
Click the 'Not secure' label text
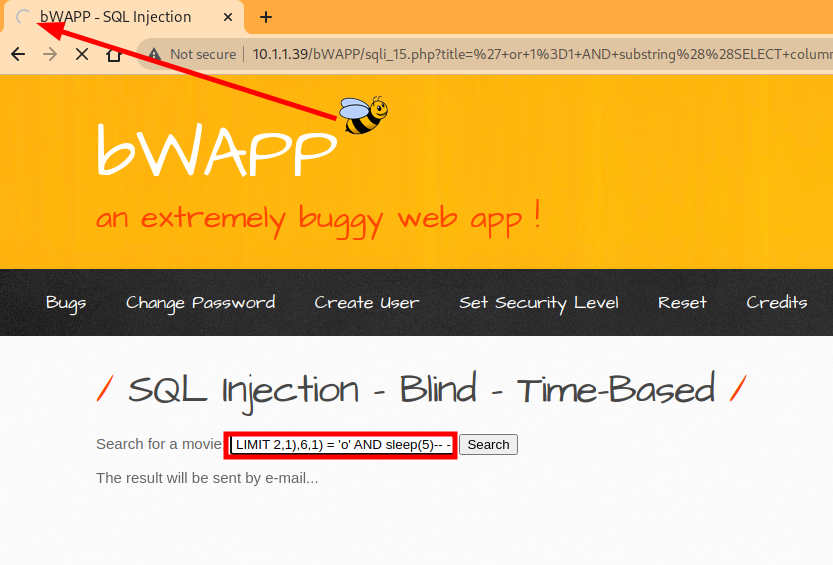pyautogui.click(x=203, y=54)
